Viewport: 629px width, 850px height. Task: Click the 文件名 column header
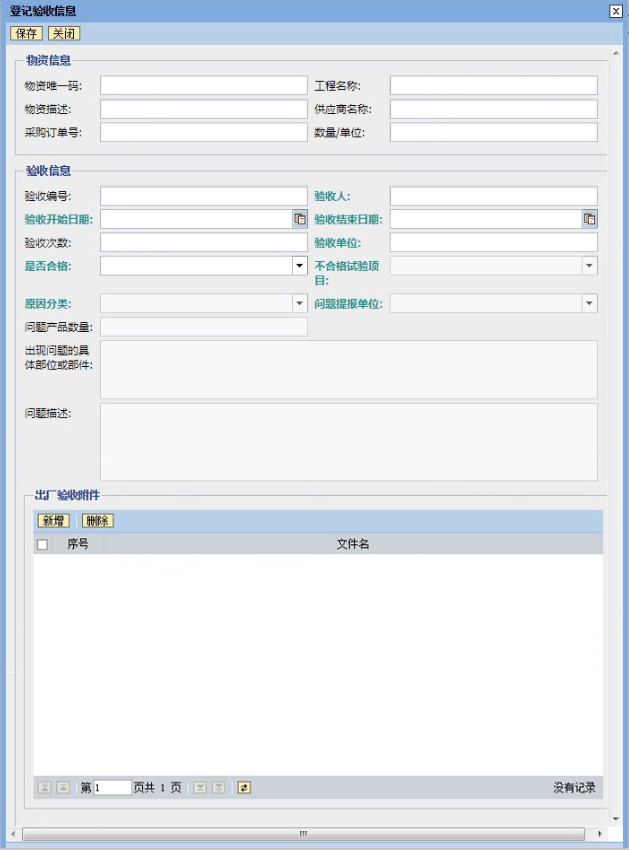(x=352, y=544)
